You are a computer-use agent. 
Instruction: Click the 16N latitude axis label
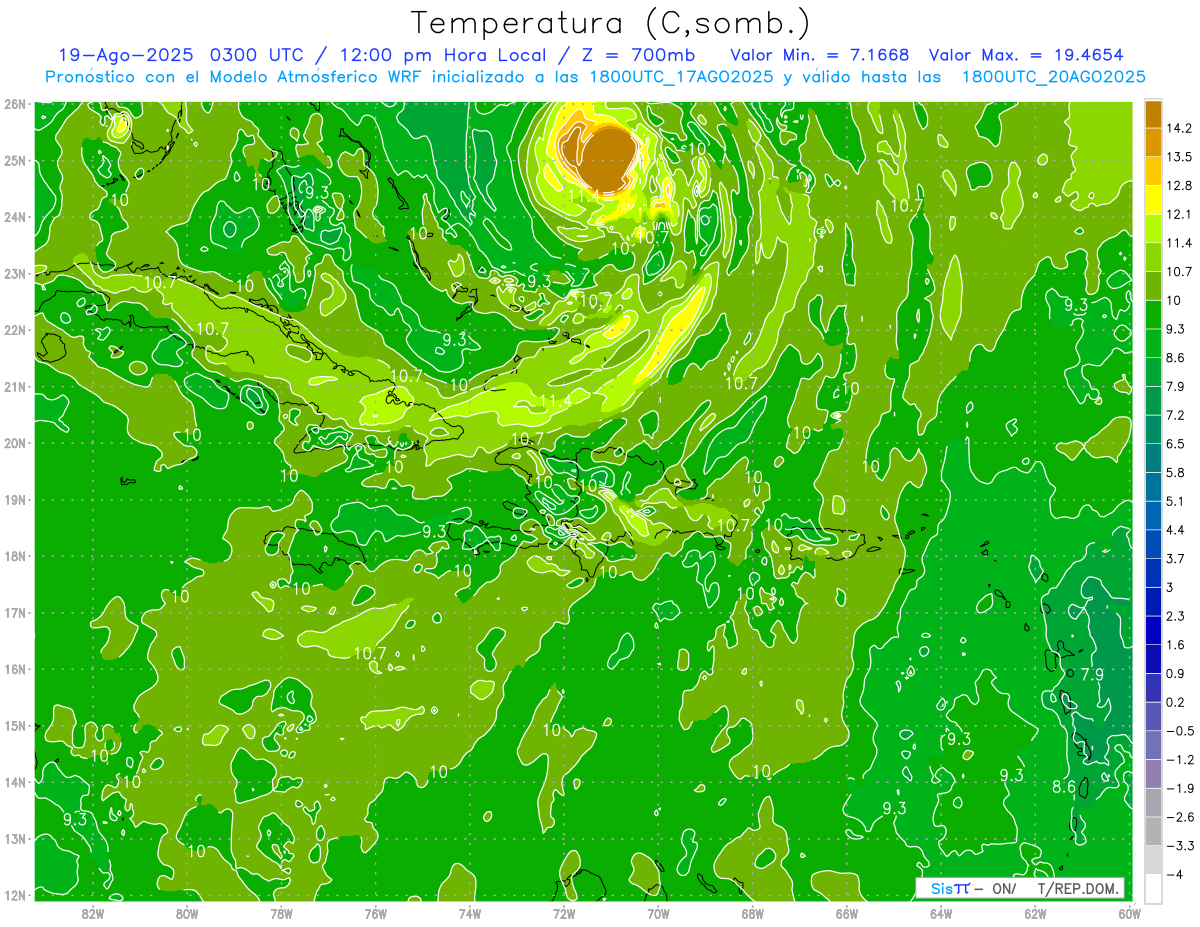[x=14, y=669]
